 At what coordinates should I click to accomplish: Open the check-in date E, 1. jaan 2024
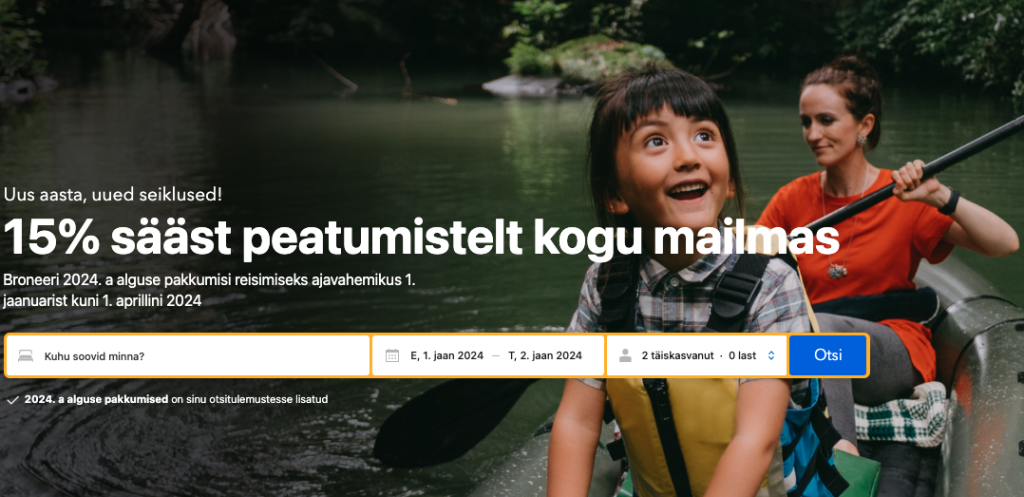[x=447, y=356]
